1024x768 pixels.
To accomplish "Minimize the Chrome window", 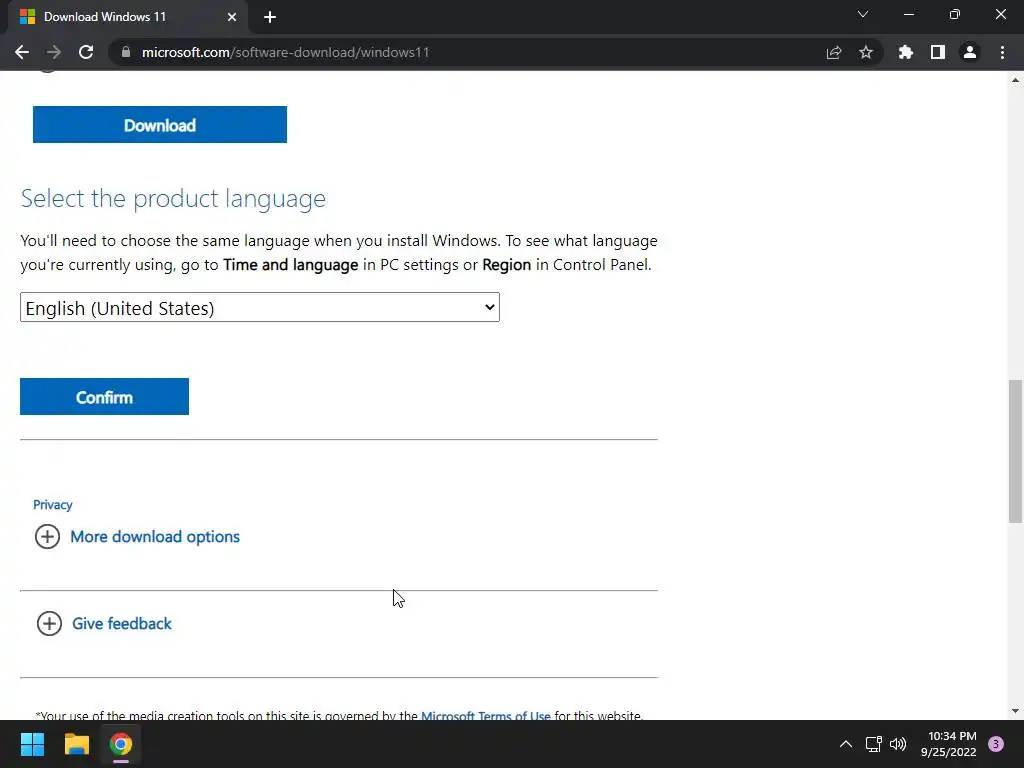I will [x=909, y=14].
